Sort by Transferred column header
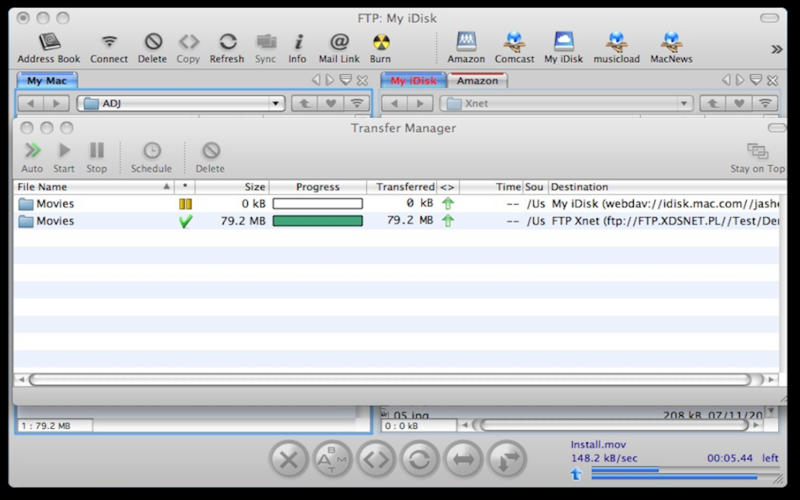 click(x=402, y=187)
